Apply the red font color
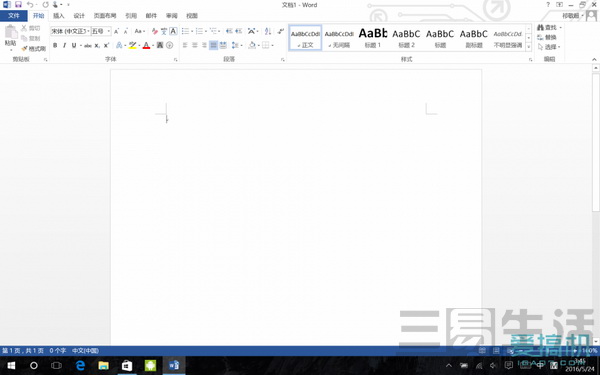Image resolution: width=600 pixels, height=375 pixels. 146,45
